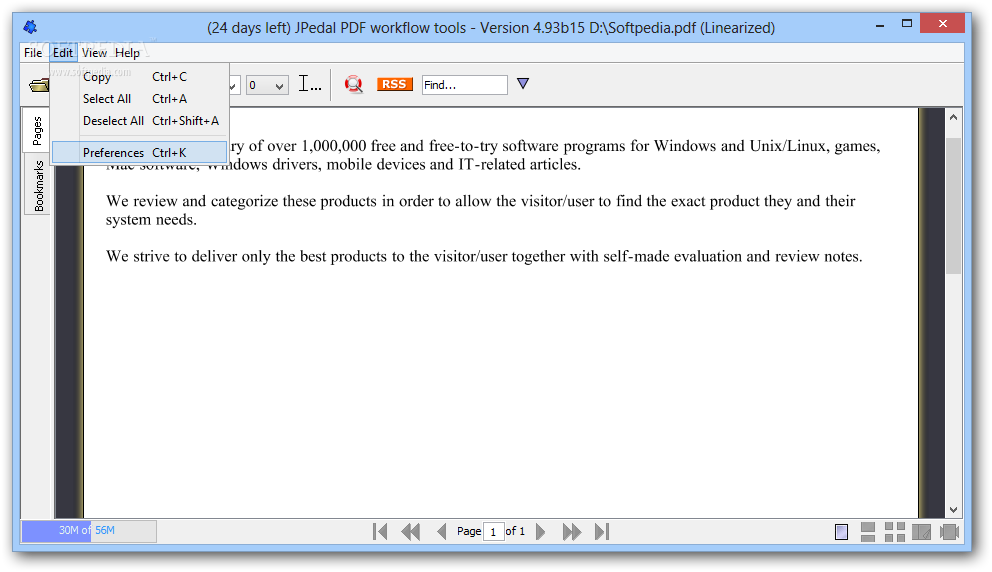
Task: Click the open folder toolbar icon
Action: 39,85
